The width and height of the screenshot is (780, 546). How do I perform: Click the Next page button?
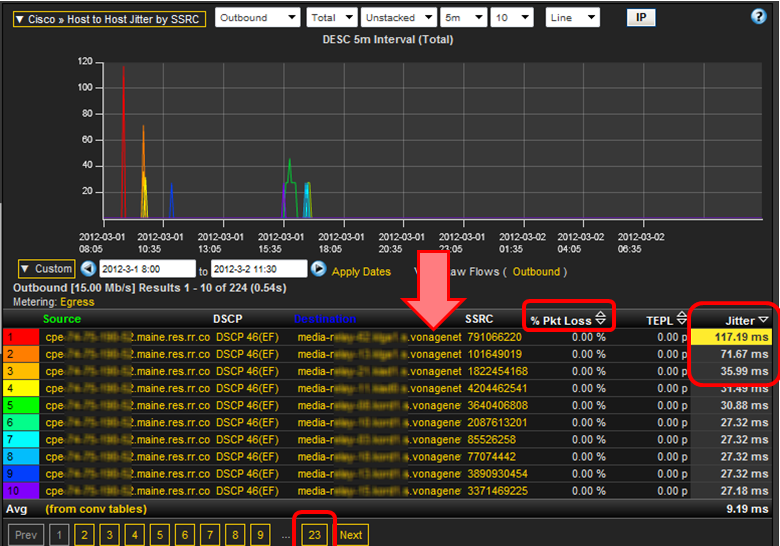click(351, 535)
